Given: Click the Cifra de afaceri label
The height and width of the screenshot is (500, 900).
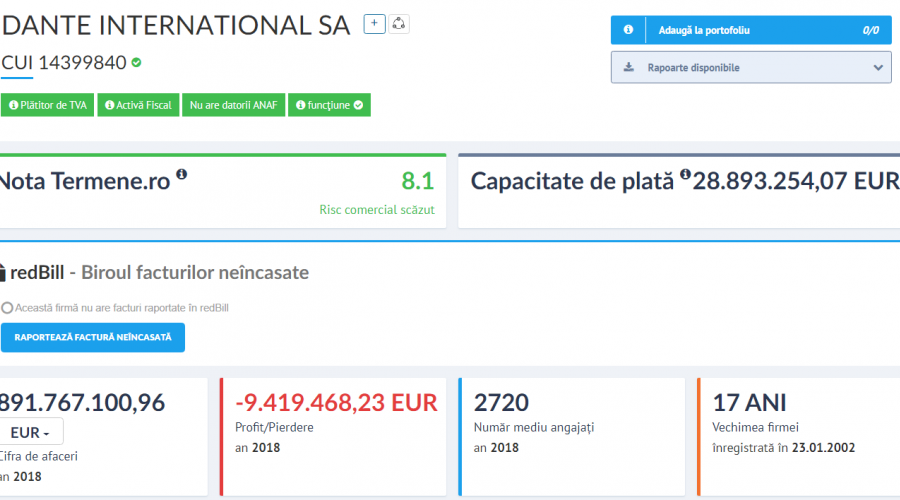Looking at the screenshot, I should (38, 456).
